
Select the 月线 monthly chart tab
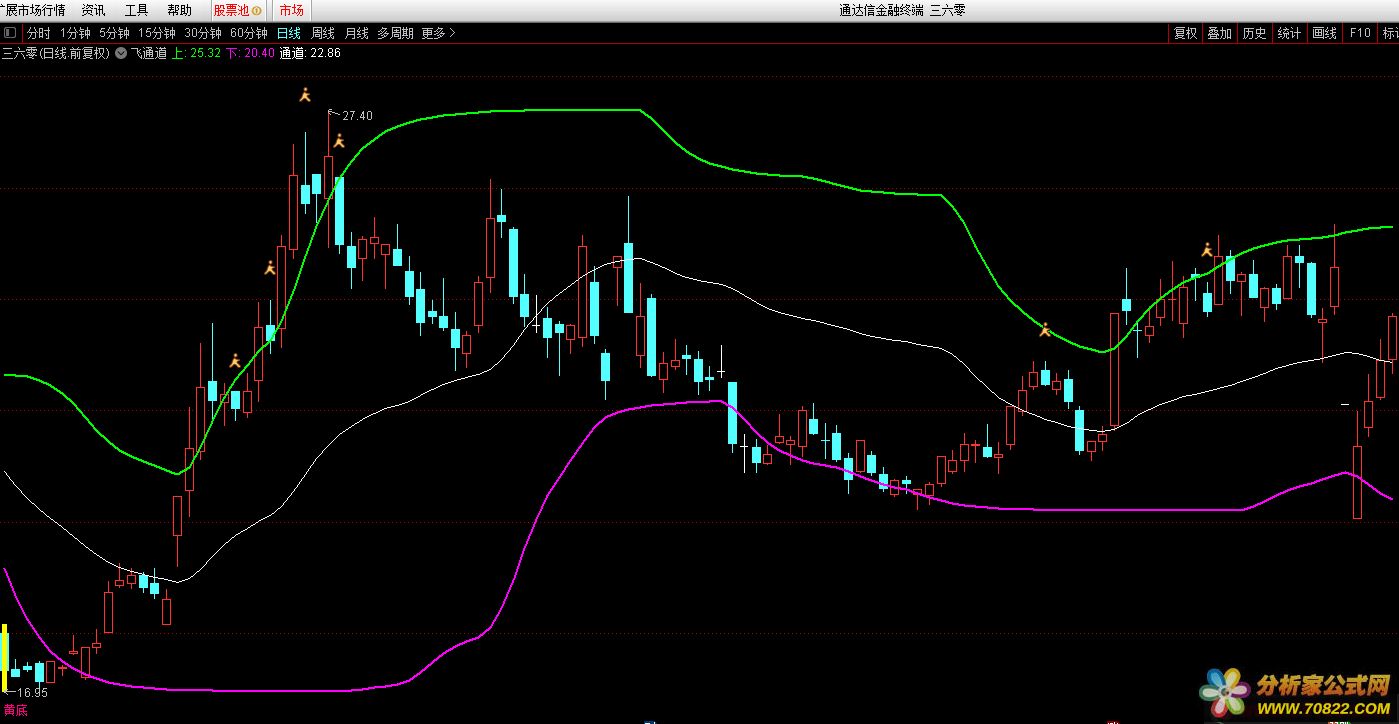coord(357,33)
